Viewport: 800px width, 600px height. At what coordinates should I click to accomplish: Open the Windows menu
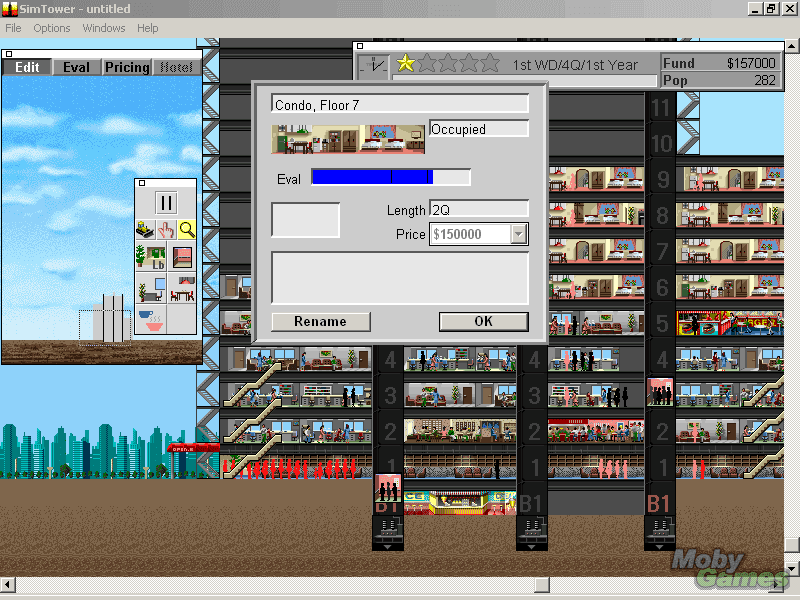coord(104,28)
